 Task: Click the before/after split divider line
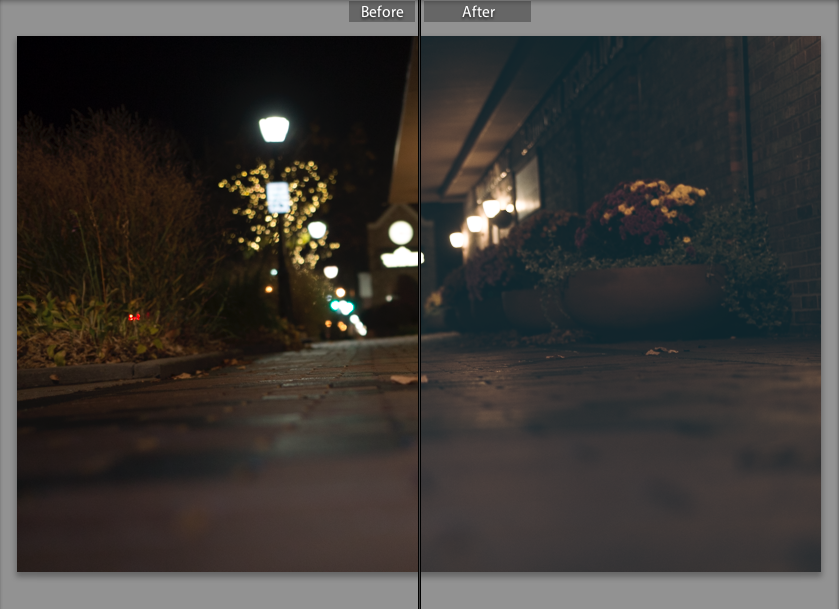[x=420, y=304]
